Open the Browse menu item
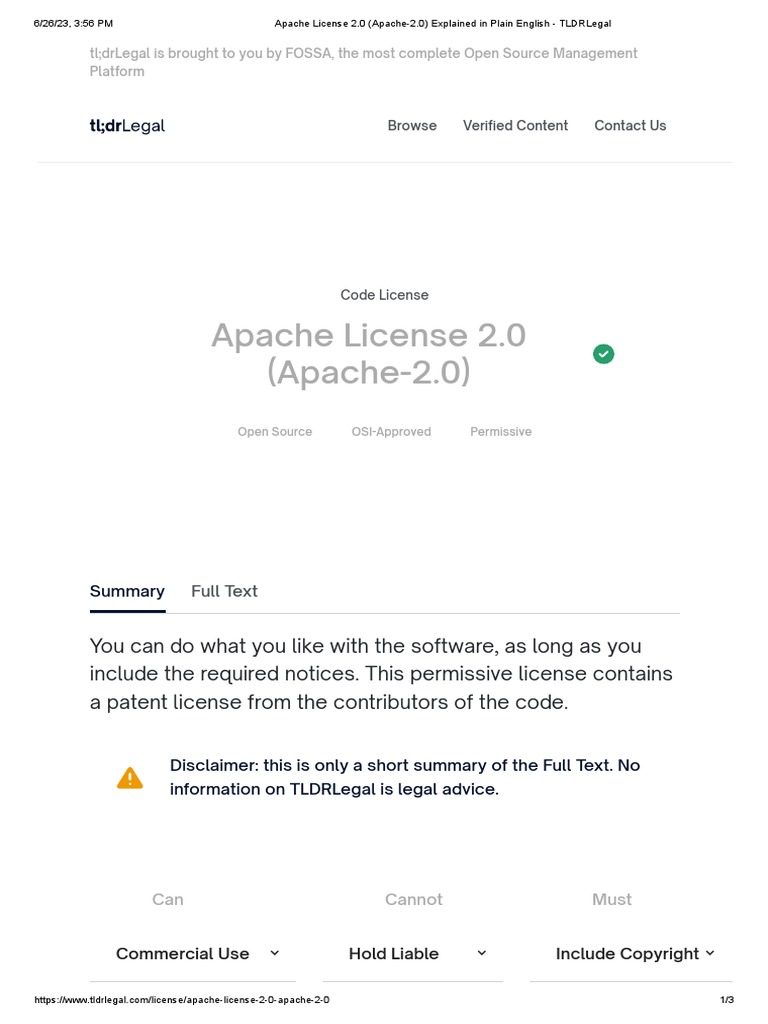This screenshot has height=1024, width=768. pyautogui.click(x=412, y=126)
